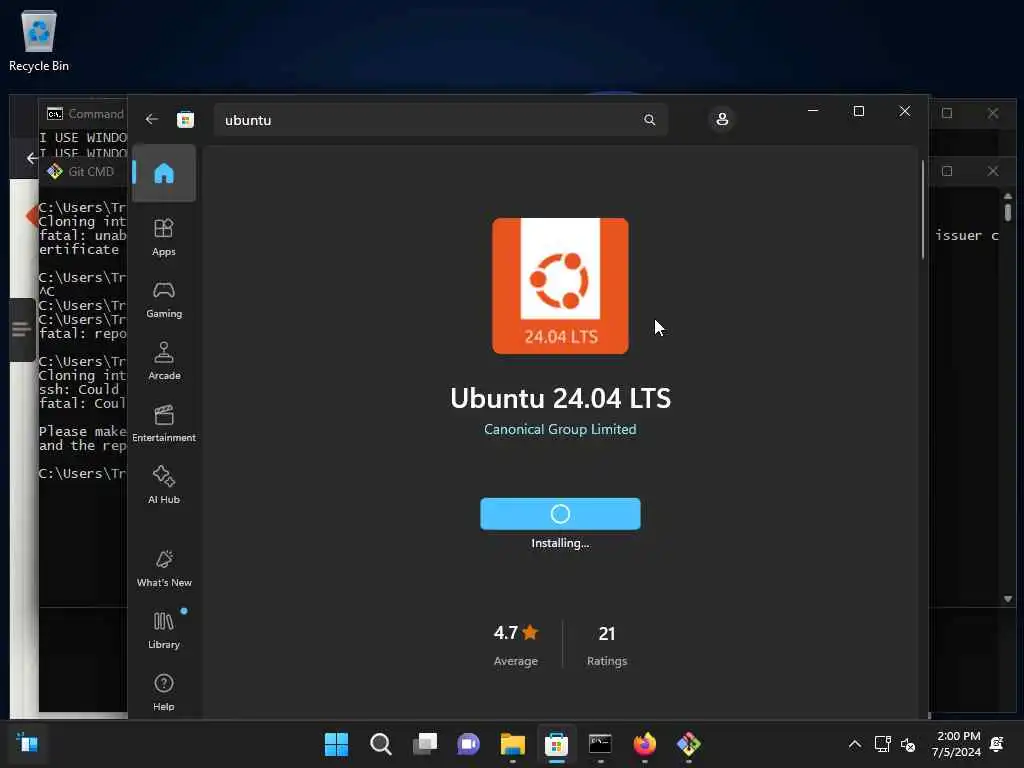Open the notifications bell icon
This screenshot has height=768, width=1024.
point(997,744)
